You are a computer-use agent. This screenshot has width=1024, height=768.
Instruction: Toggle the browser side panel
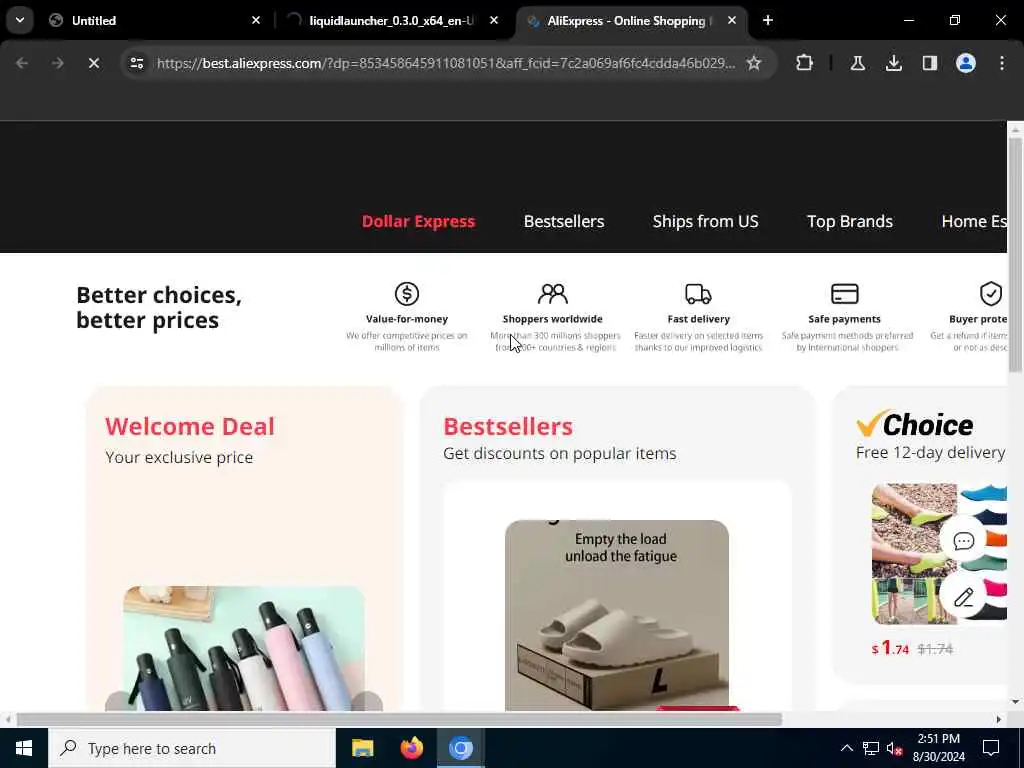pyautogui.click(x=929, y=63)
